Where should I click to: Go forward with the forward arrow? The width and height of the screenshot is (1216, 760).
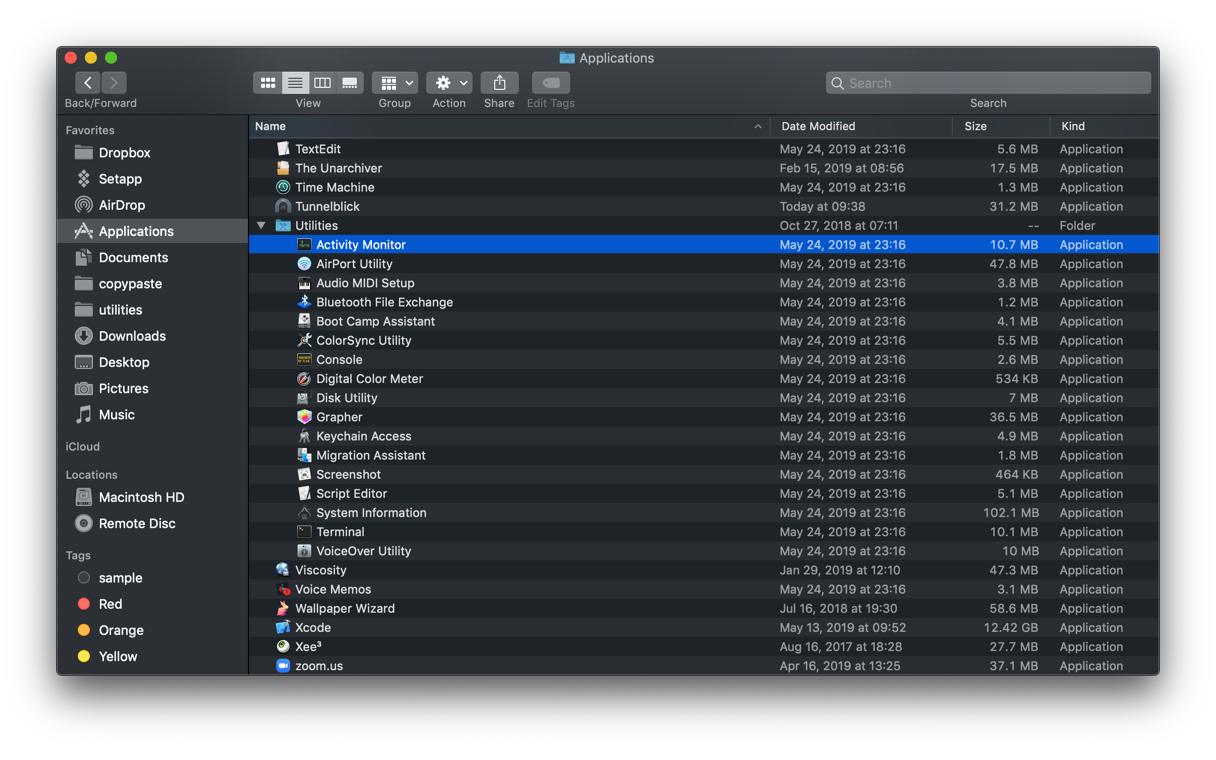point(114,83)
